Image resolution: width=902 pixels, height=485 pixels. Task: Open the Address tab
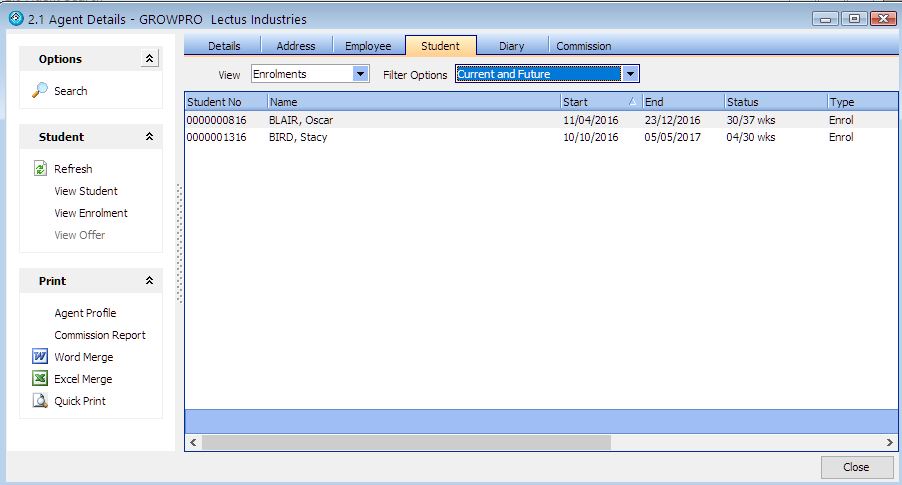coord(296,46)
